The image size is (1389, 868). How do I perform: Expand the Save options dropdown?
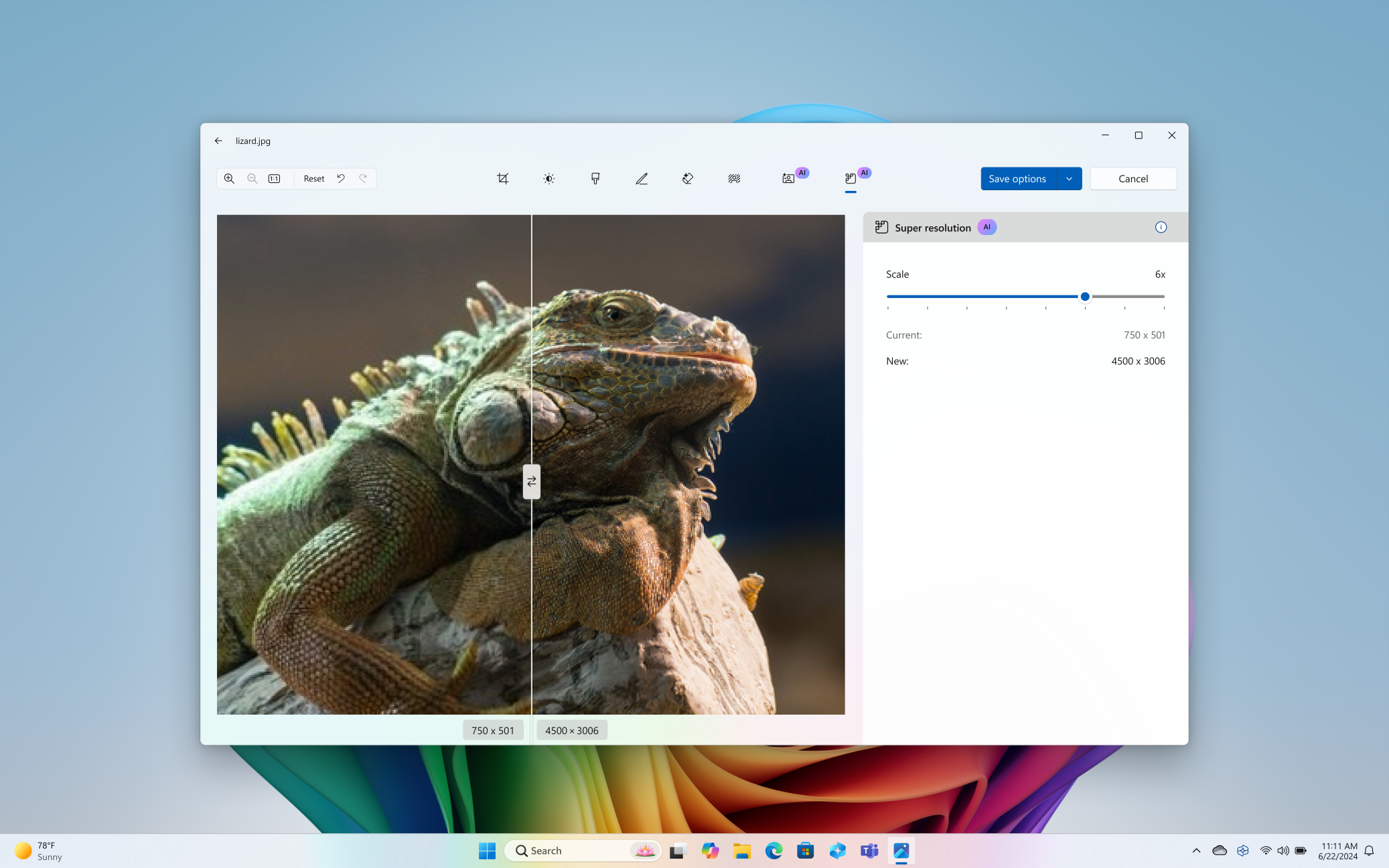coord(1069,178)
